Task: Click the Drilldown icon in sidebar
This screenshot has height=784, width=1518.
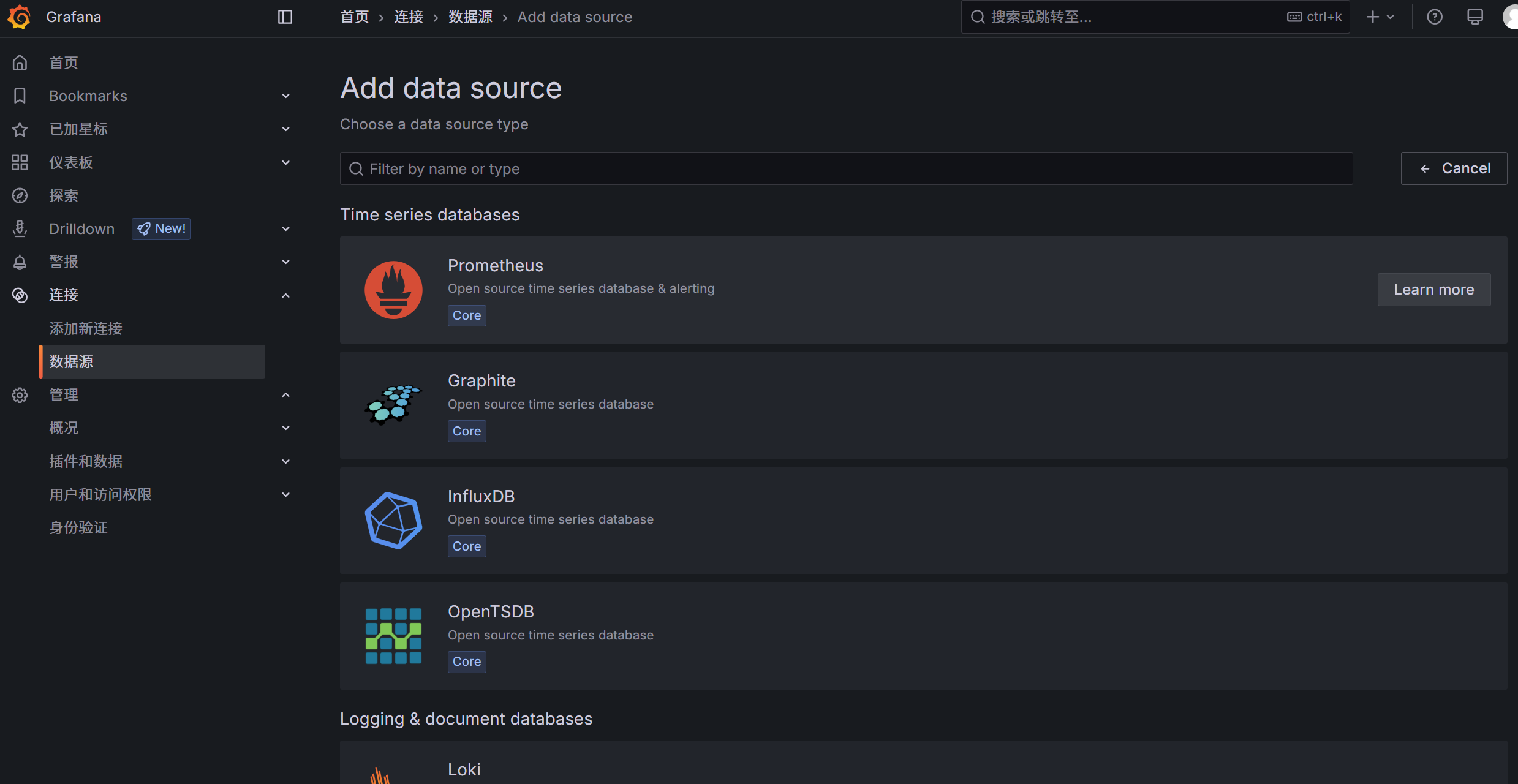Action: tap(20, 228)
